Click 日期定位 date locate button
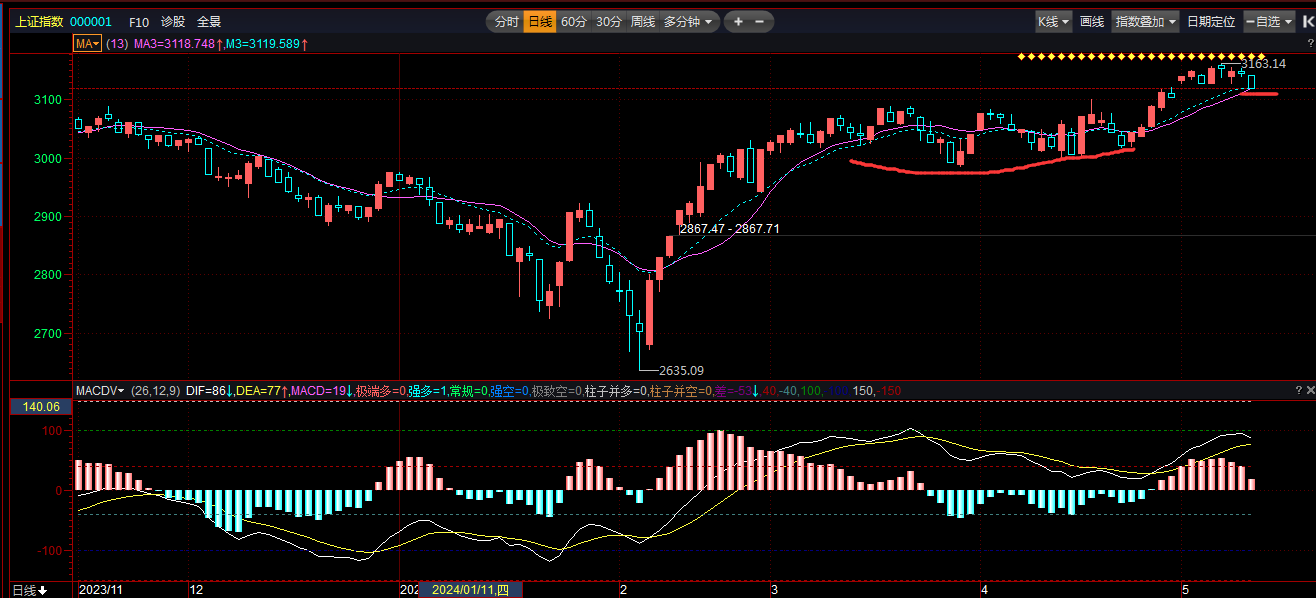The image size is (1316, 598). click(1211, 21)
